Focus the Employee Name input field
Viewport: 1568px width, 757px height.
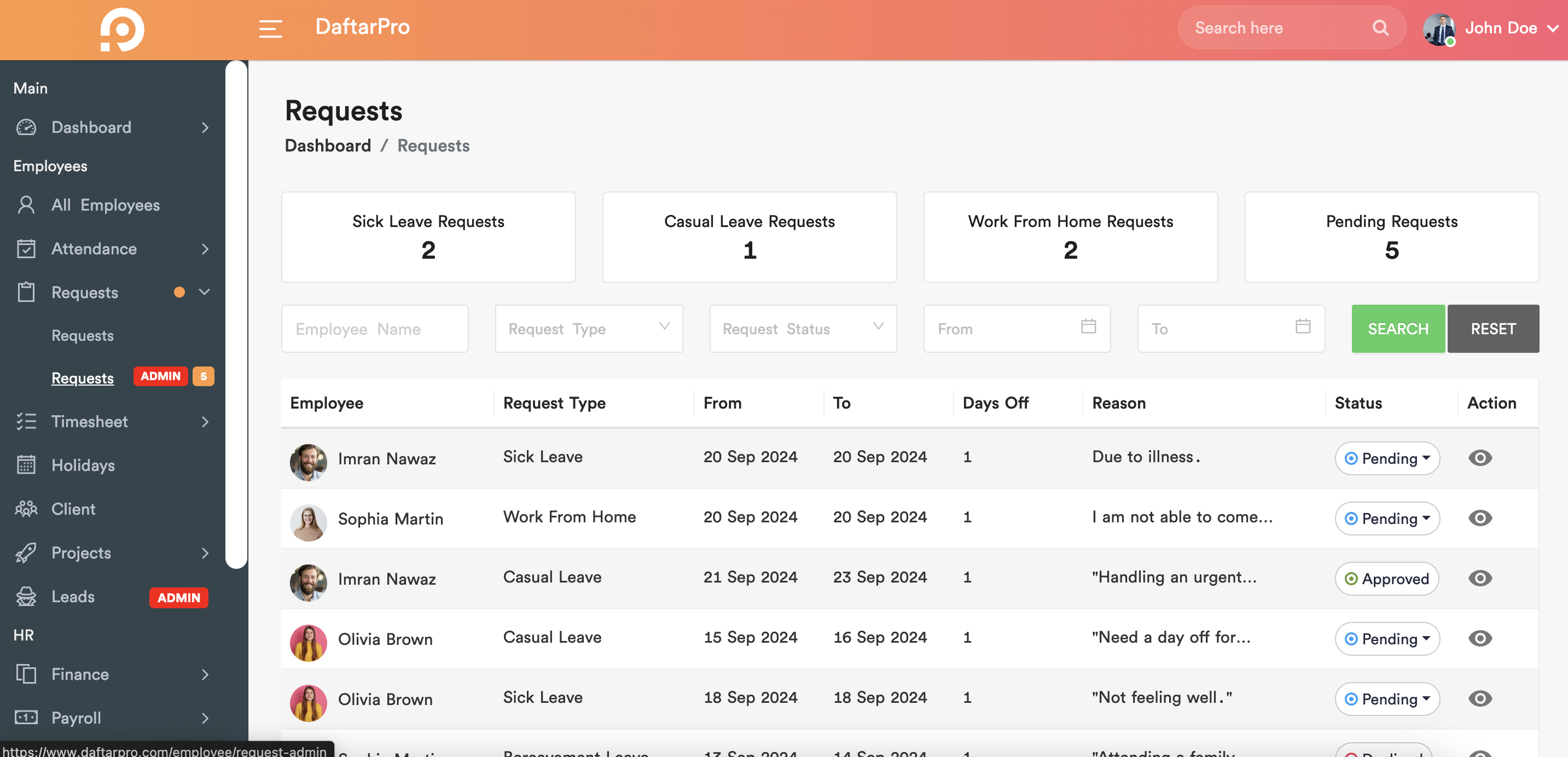pyautogui.click(x=374, y=329)
